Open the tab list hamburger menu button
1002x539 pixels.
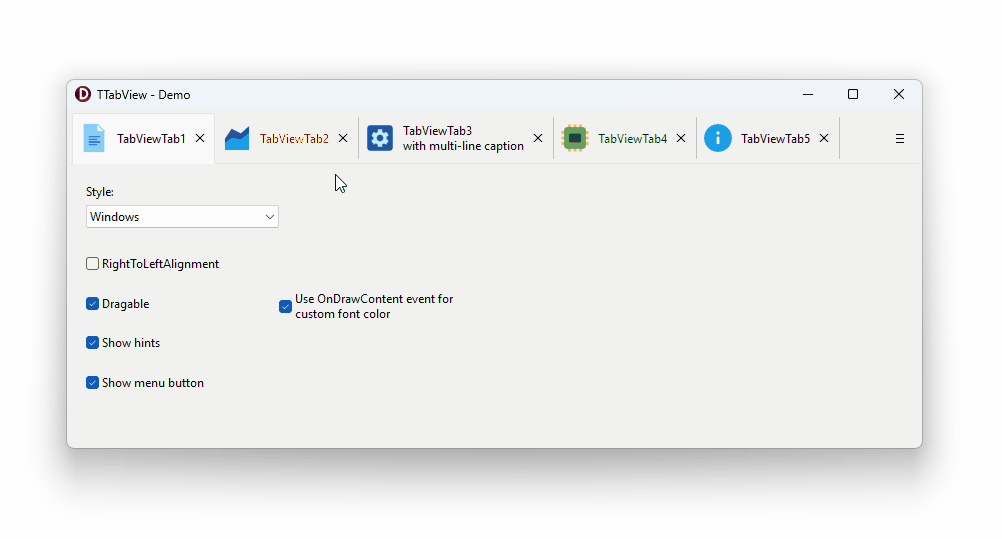900,139
